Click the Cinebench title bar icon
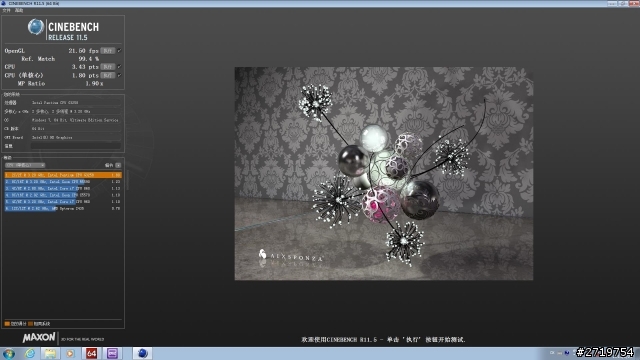This screenshot has width=640, height=360. 4,3
